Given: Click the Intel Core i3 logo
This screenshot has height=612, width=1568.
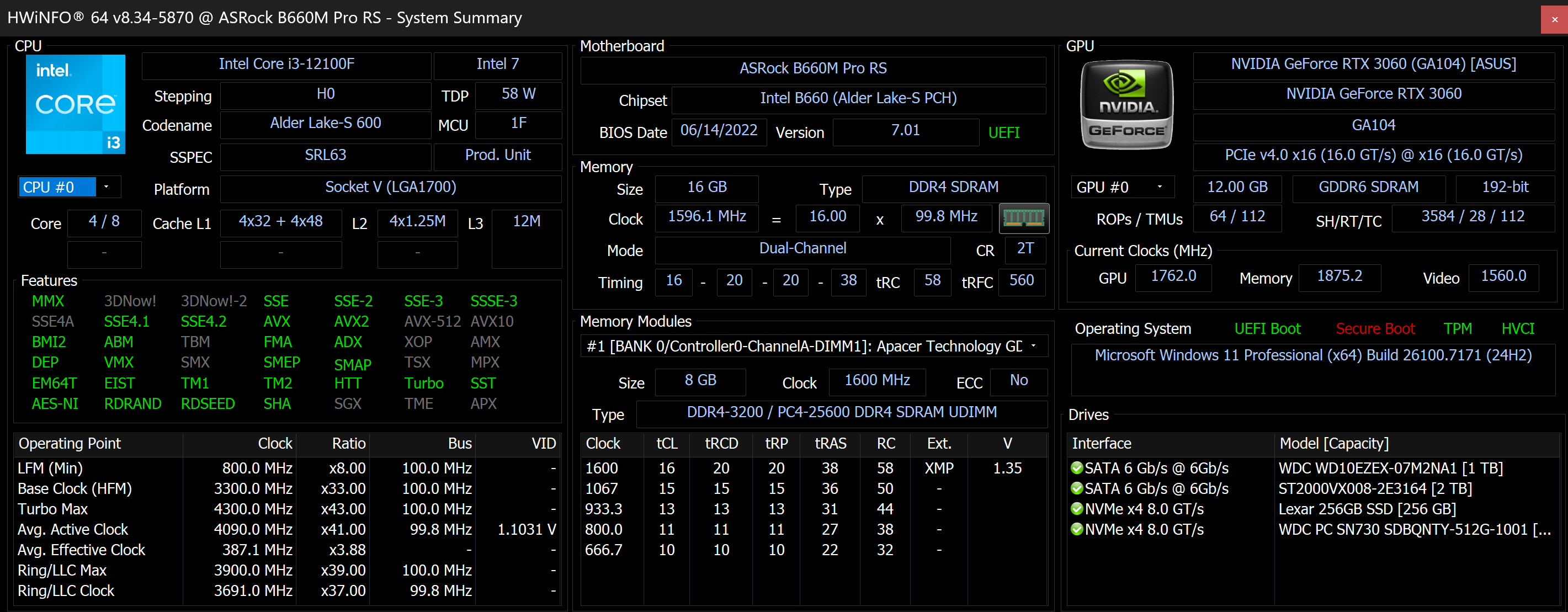Looking at the screenshot, I should (76, 105).
